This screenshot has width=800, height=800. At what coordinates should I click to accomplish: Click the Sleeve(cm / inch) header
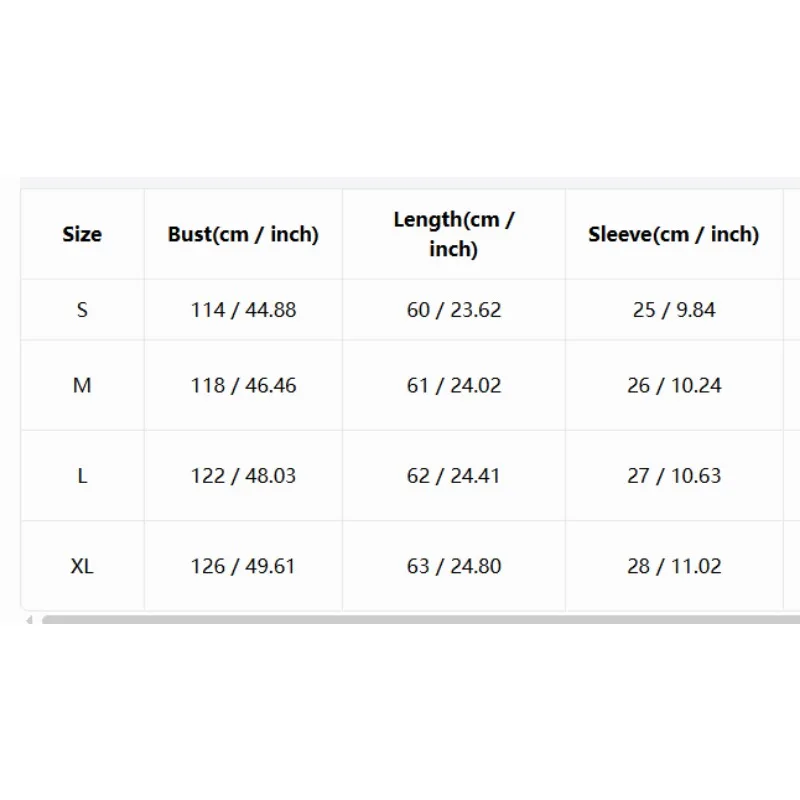click(674, 234)
